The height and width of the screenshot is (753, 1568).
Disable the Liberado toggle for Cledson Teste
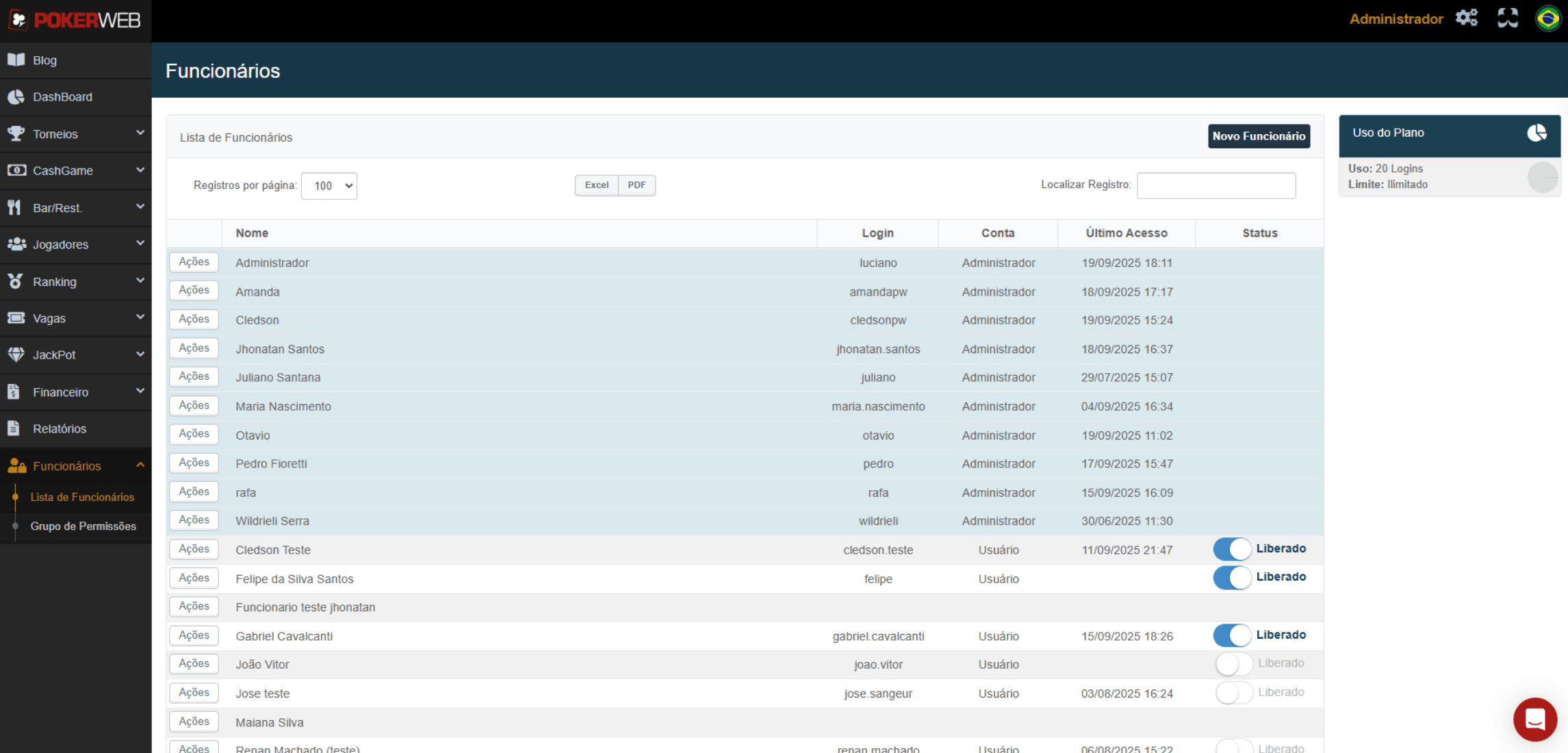click(1232, 549)
